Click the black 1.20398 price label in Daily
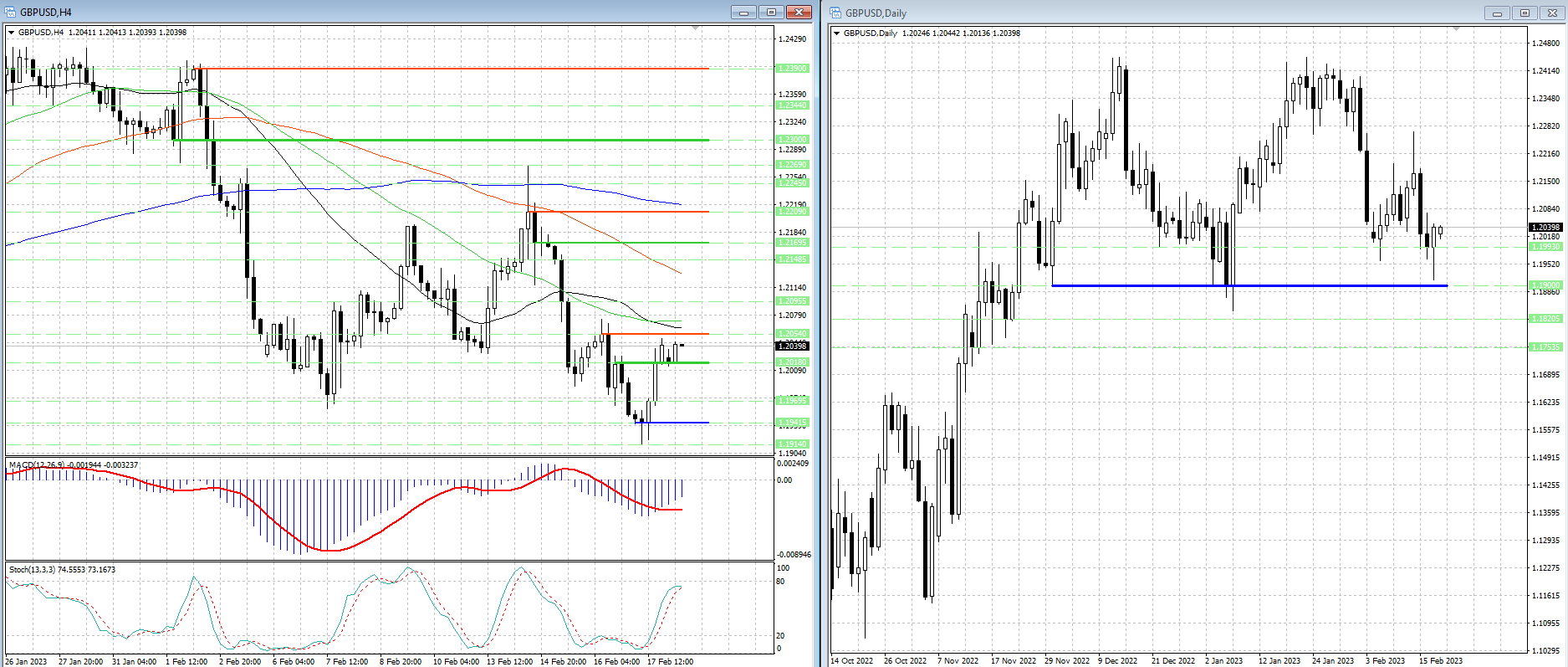This screenshot has height=667, width=1568. click(x=1545, y=228)
